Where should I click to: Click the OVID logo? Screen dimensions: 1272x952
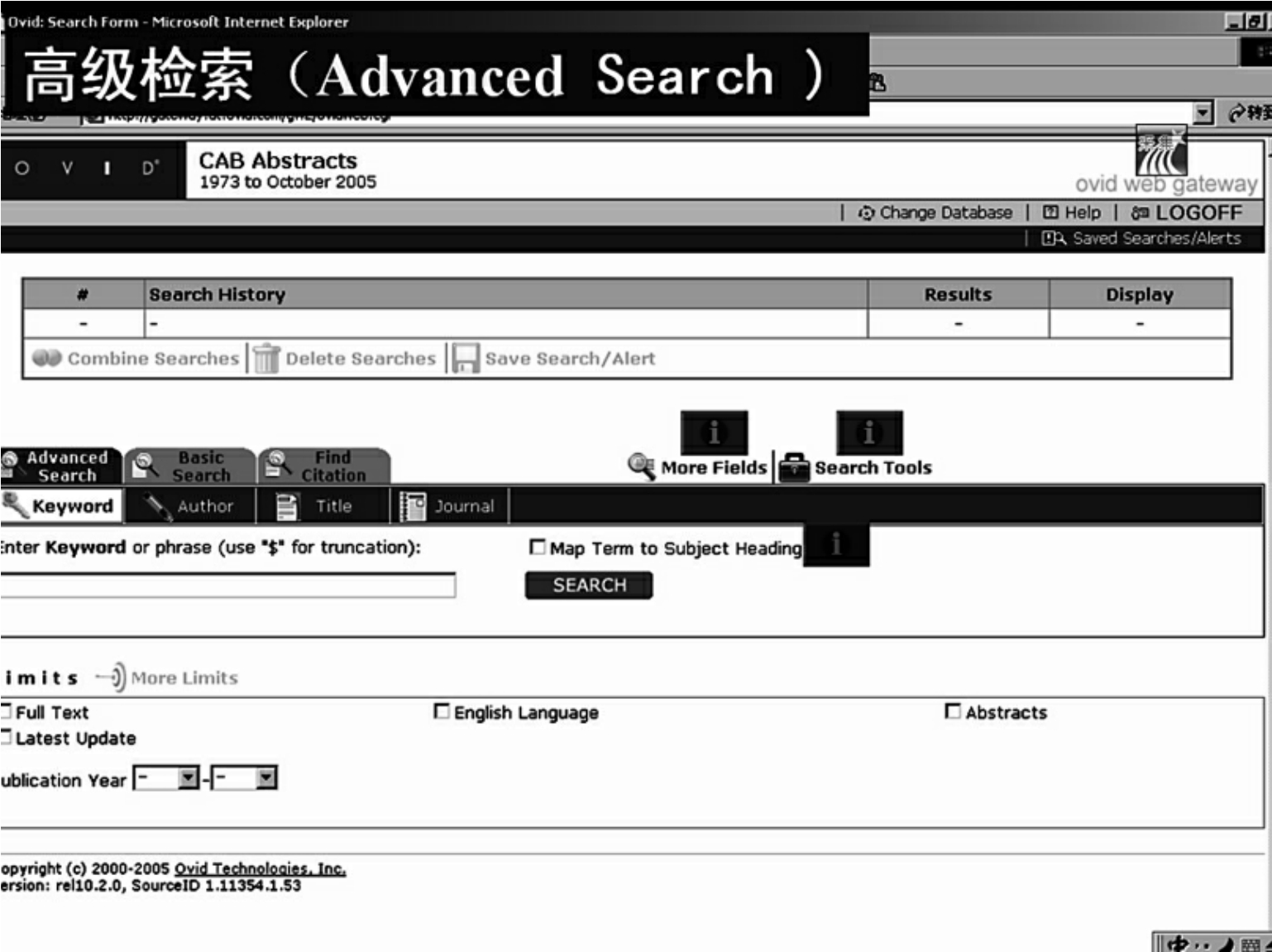pyautogui.click(x=93, y=169)
